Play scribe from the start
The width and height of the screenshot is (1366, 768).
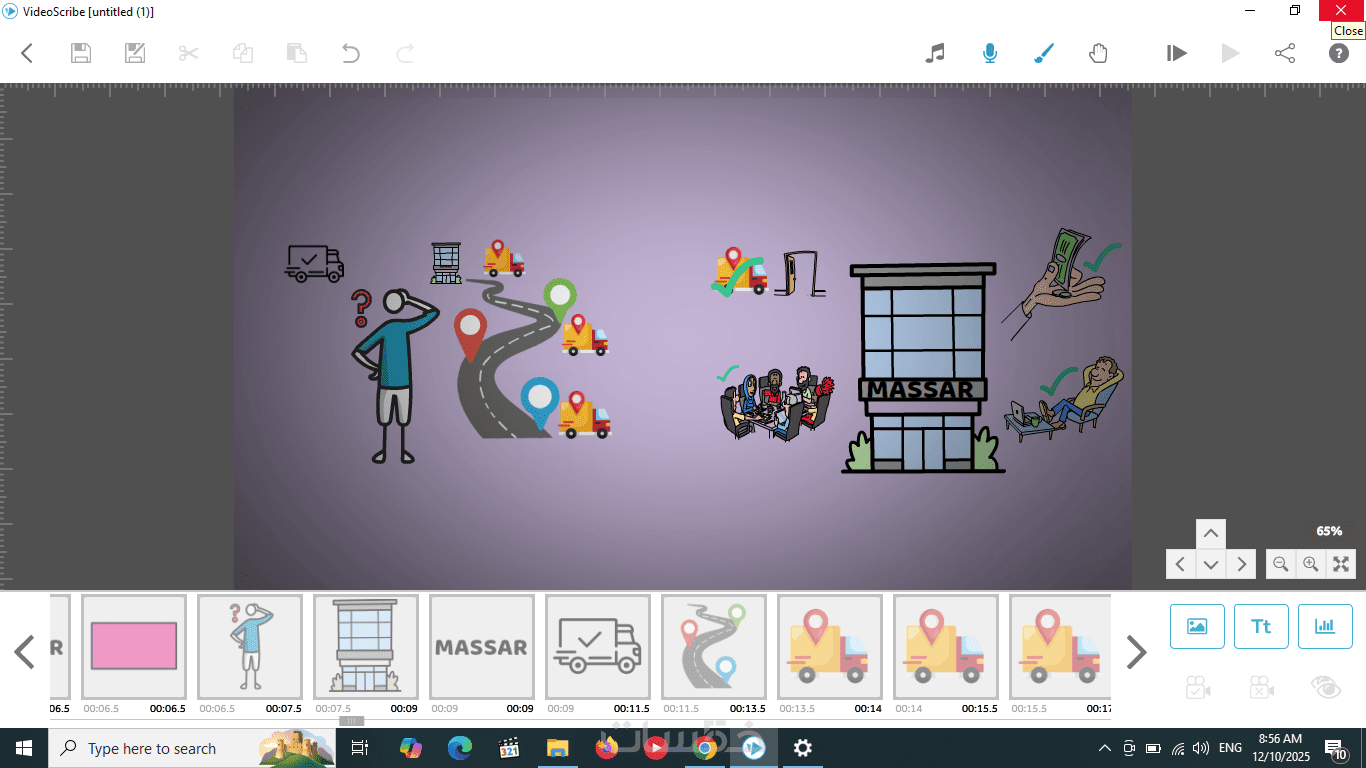(1177, 53)
